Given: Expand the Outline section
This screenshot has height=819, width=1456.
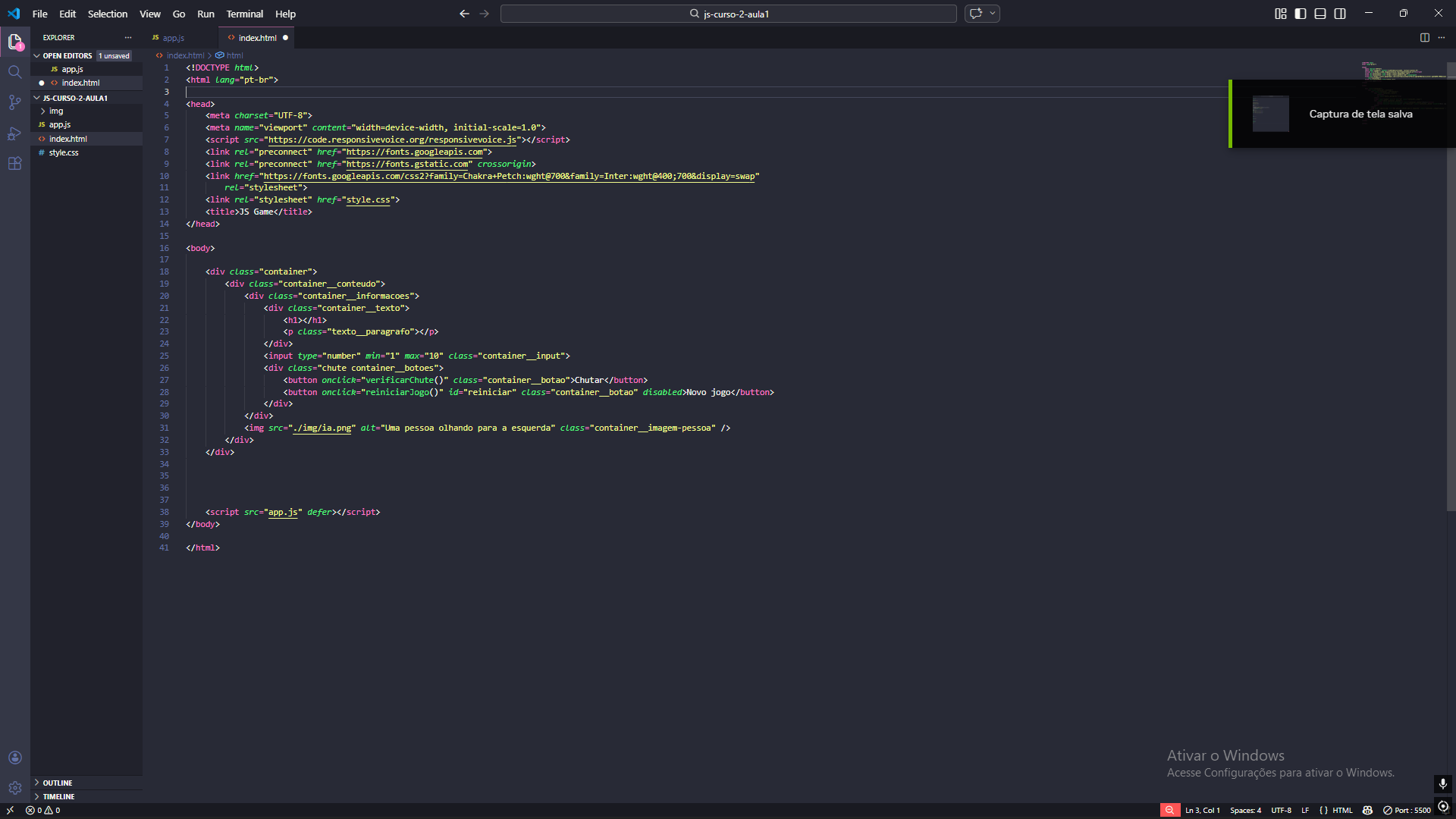Looking at the screenshot, I should point(58,783).
